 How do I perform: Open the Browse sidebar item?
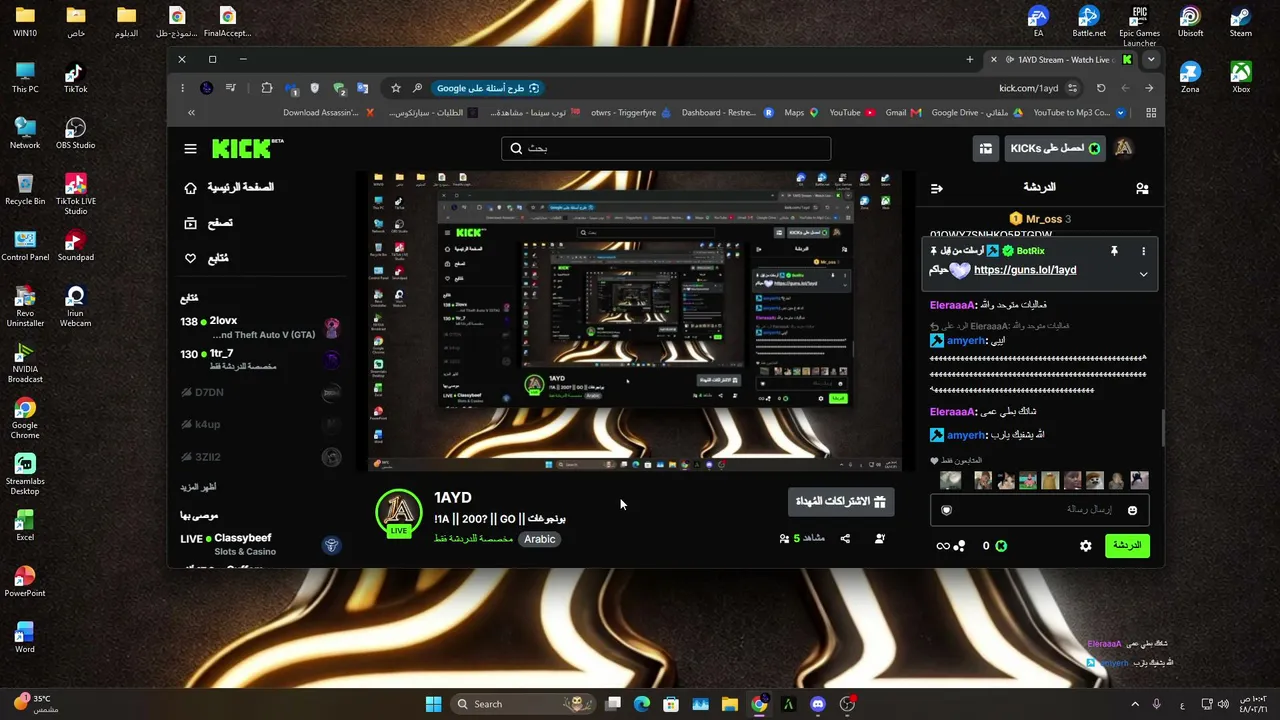click(208, 223)
